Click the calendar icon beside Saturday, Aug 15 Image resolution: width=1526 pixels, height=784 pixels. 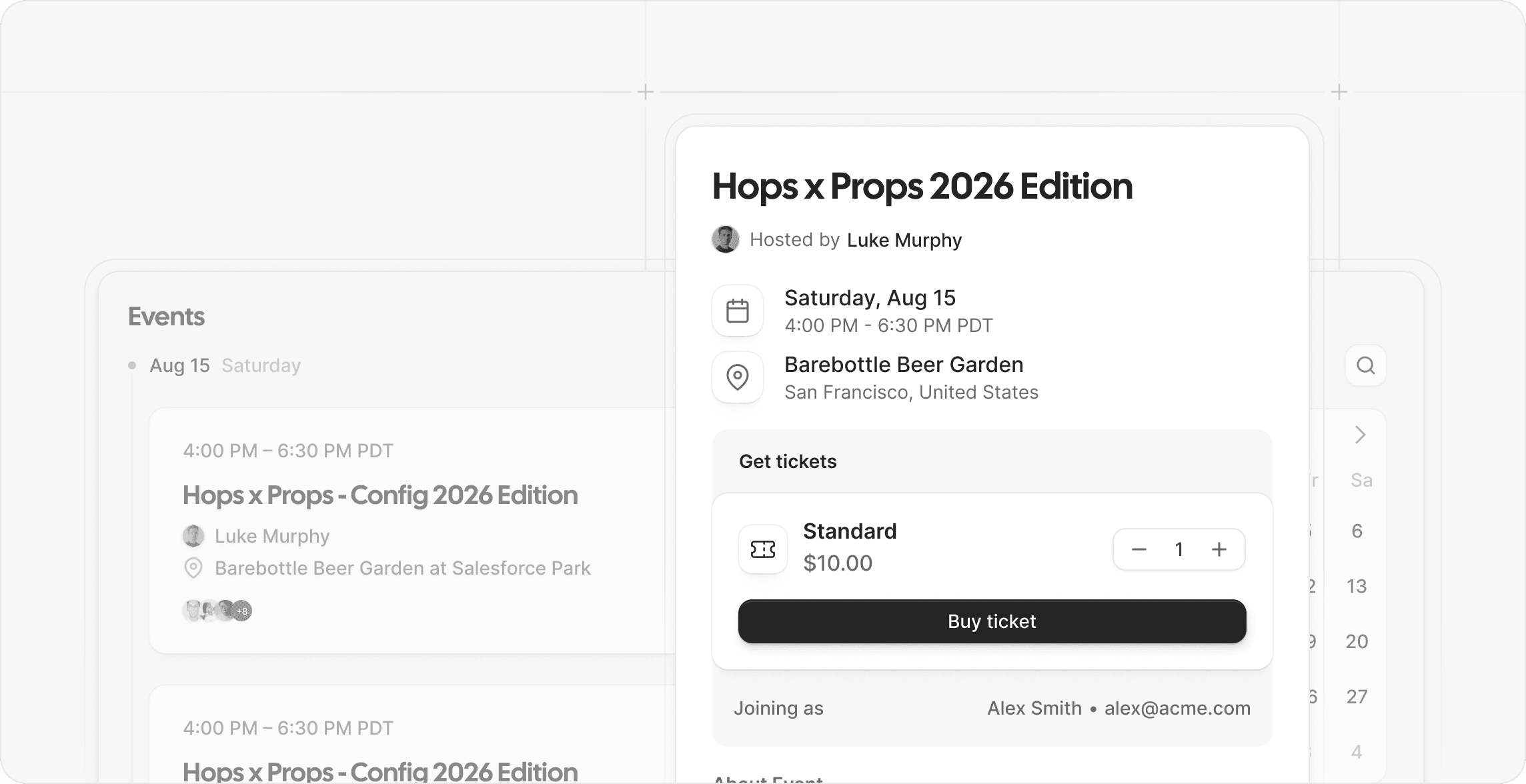(x=738, y=311)
